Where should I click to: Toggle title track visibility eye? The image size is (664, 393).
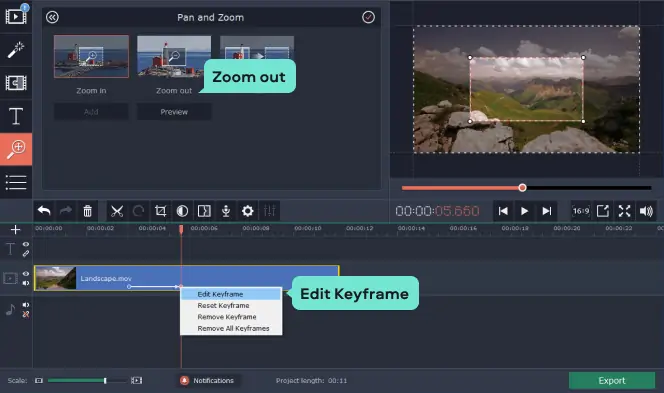point(26,244)
